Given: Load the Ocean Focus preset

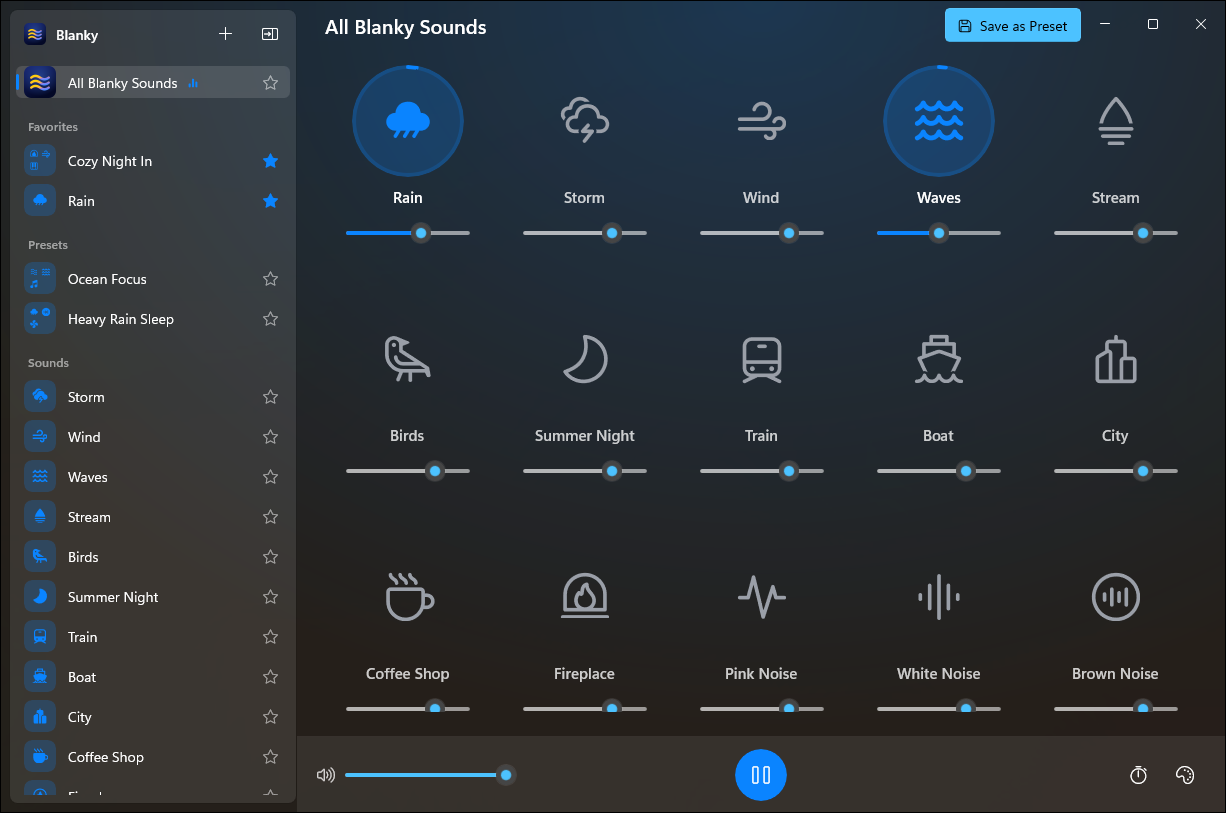Looking at the screenshot, I should (153, 279).
